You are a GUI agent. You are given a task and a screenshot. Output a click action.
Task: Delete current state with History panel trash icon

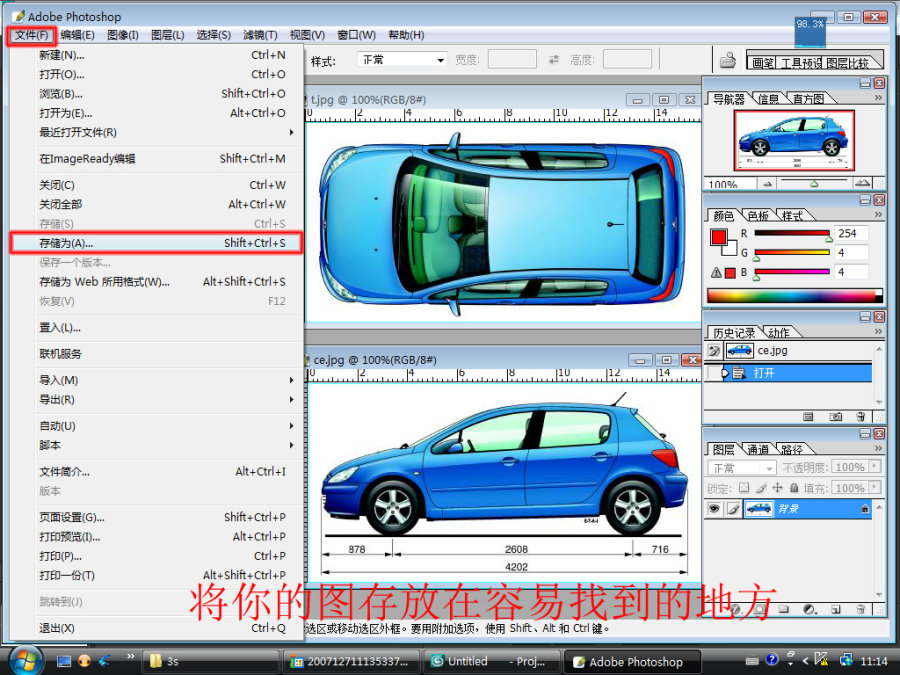tap(860, 417)
